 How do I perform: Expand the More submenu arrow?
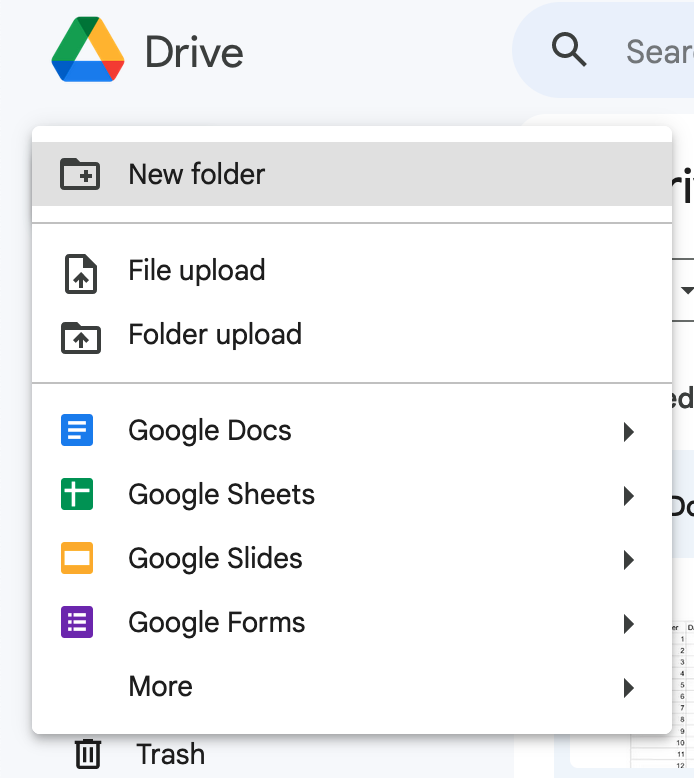click(628, 688)
